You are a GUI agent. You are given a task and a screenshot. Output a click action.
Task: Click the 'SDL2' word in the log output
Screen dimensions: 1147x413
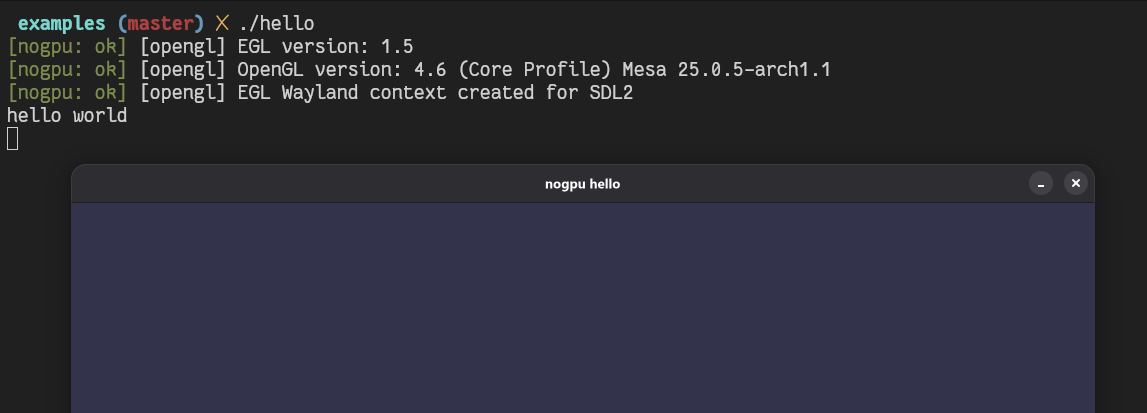tap(611, 93)
